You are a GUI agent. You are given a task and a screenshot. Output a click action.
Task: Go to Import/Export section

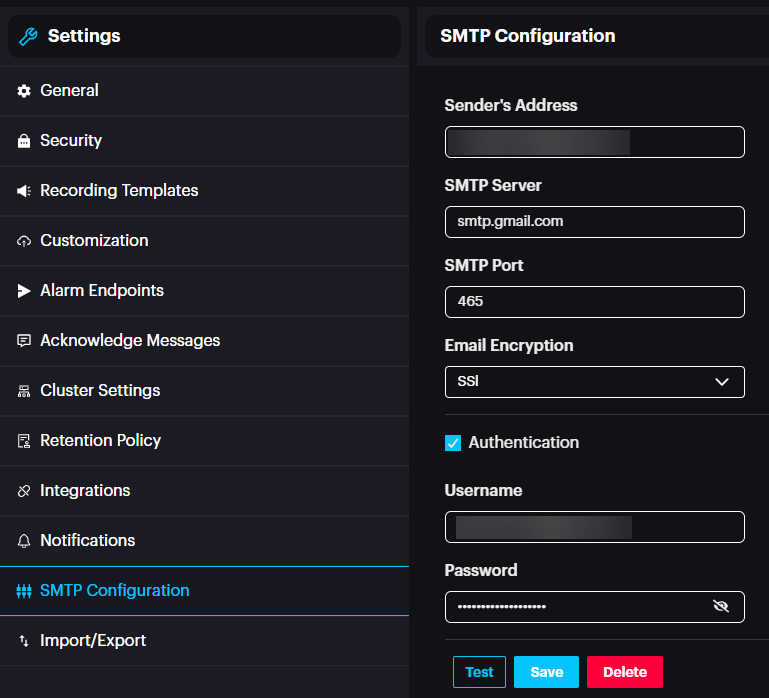pyautogui.click(x=92, y=640)
